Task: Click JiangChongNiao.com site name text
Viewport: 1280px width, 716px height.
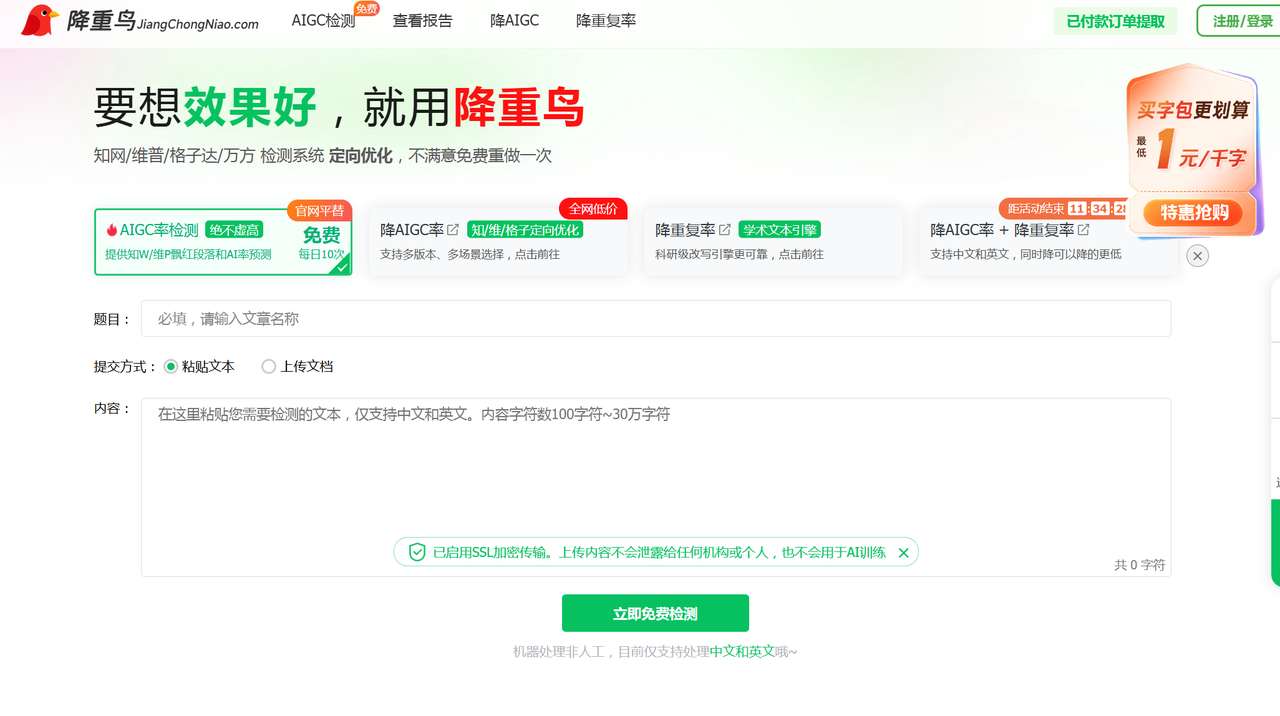Action: coord(197,24)
